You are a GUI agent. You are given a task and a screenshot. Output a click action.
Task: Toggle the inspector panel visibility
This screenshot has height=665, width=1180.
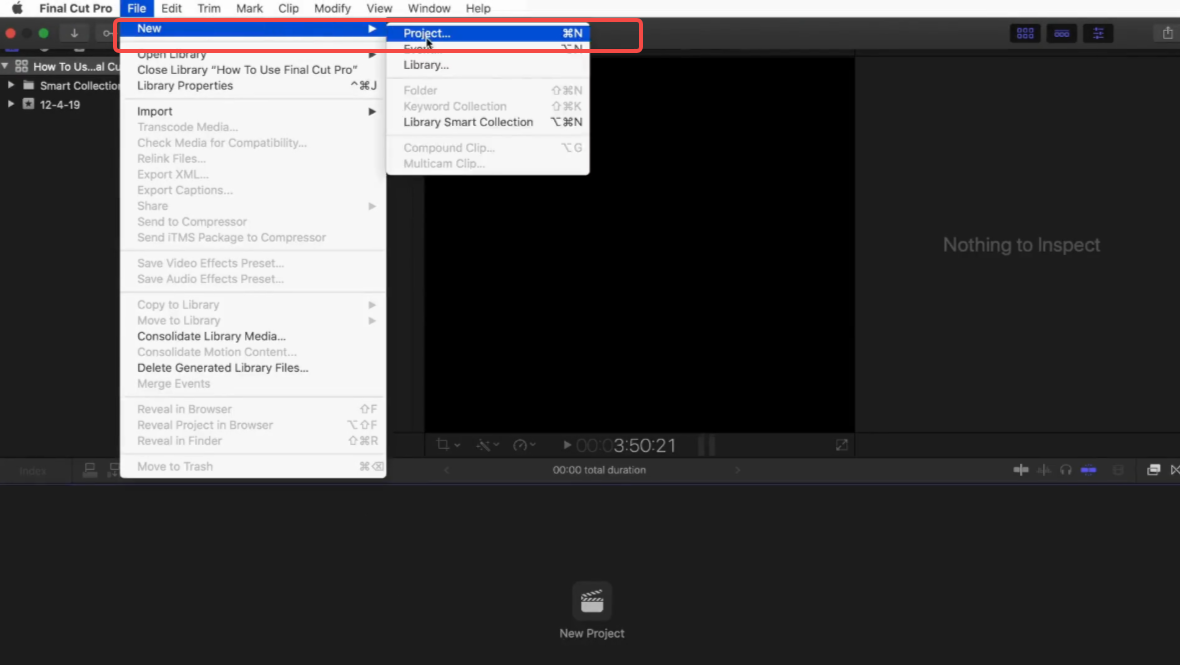1098,33
